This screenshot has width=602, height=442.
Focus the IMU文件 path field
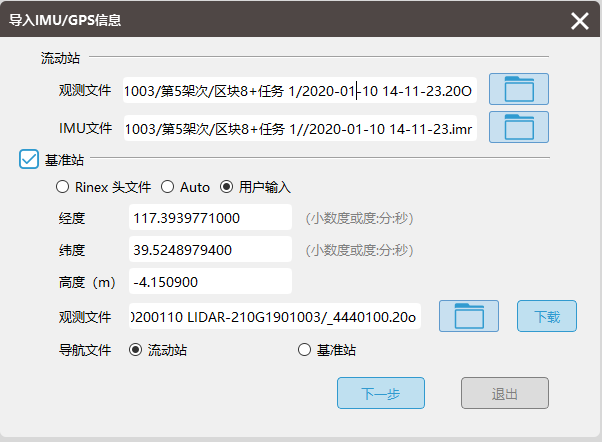300,128
